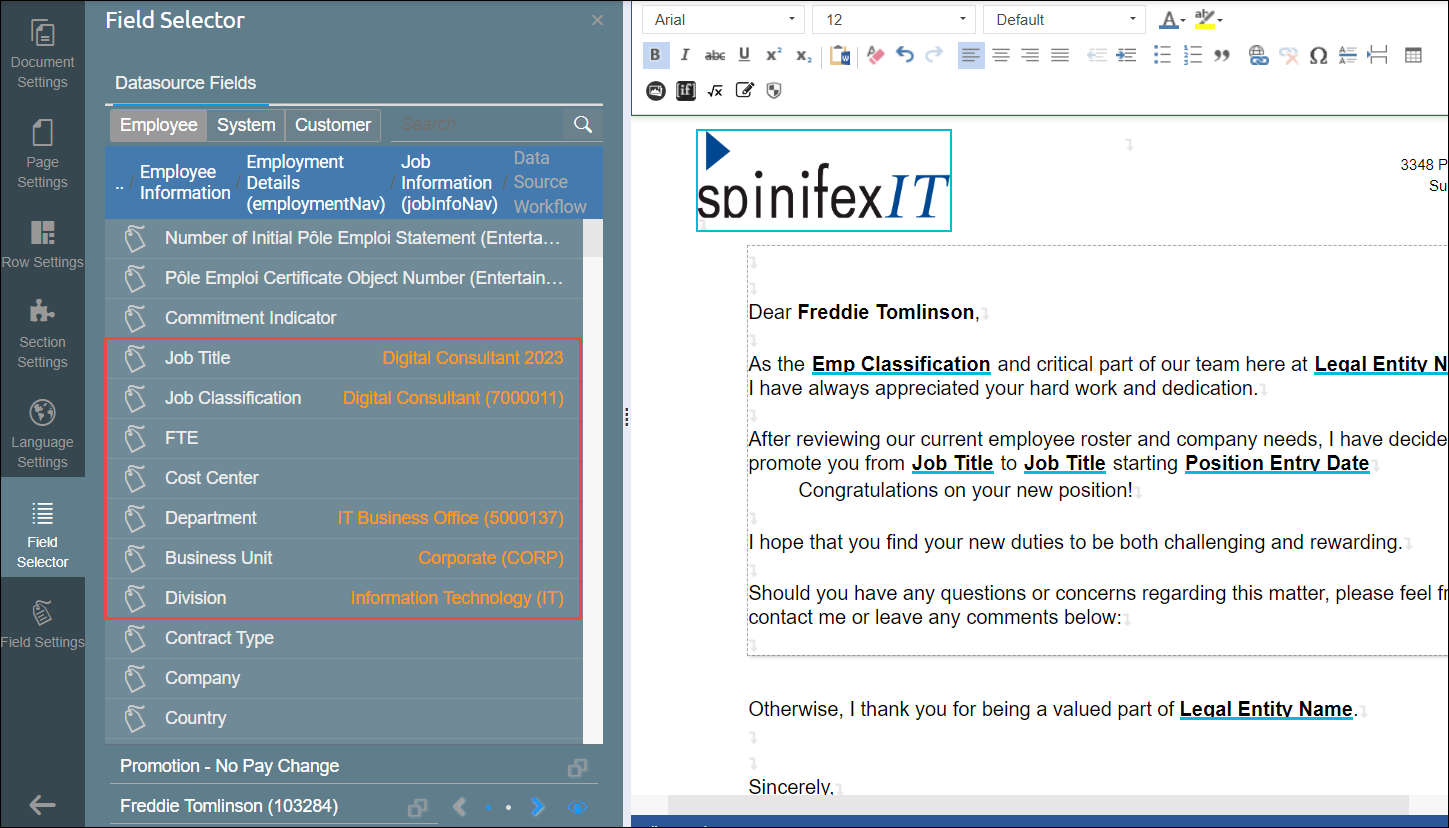Image resolution: width=1449 pixels, height=828 pixels.
Task: Insert special character with Omega icon
Action: pyautogui.click(x=1318, y=56)
